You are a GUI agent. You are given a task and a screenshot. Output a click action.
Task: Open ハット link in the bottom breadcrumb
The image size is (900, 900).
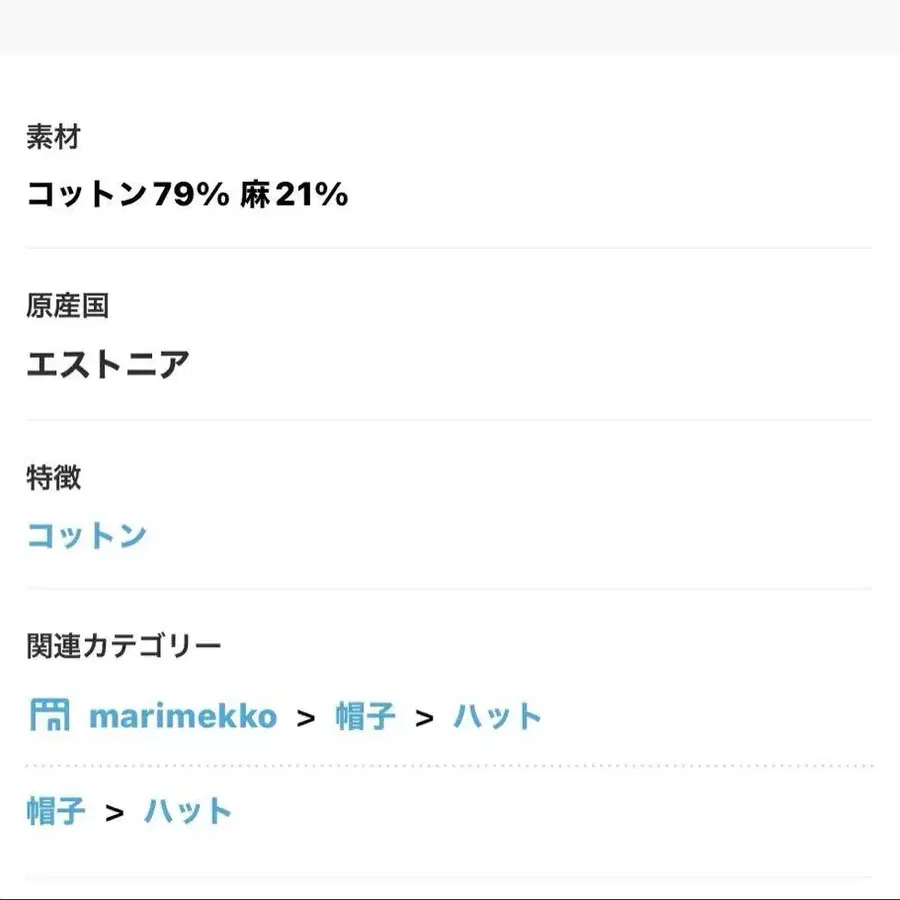point(188,811)
